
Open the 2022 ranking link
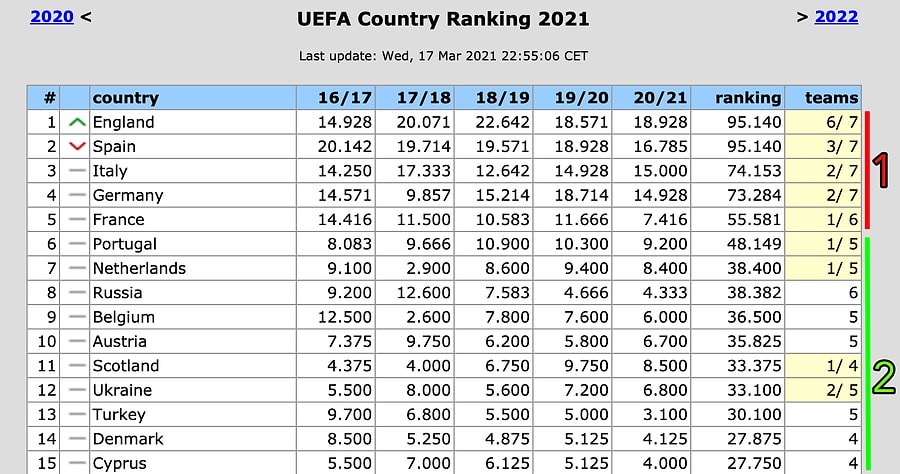point(837,16)
